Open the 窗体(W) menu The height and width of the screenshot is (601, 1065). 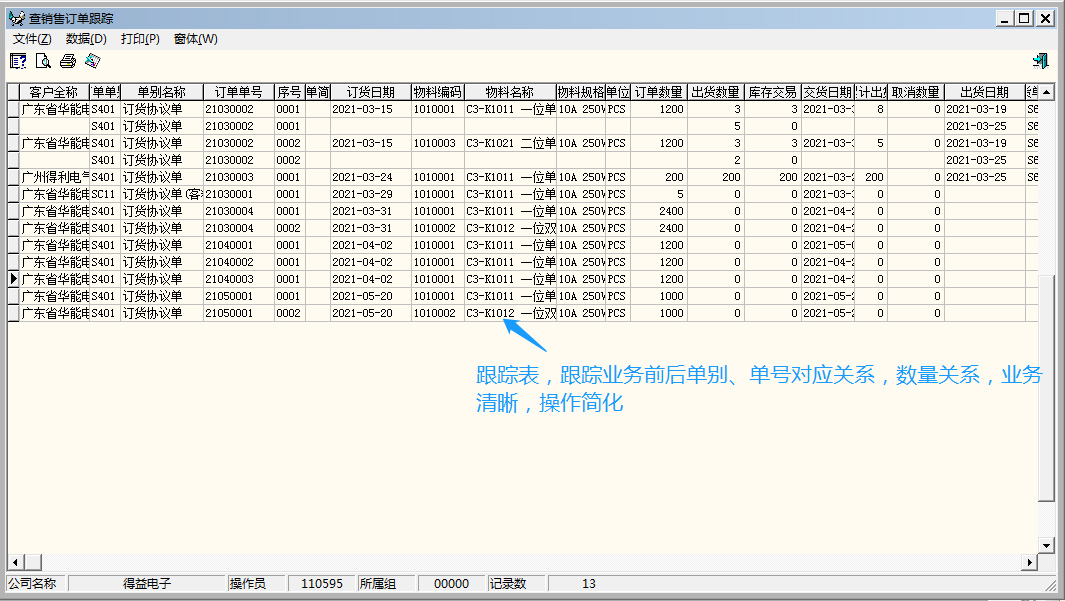[x=195, y=39]
